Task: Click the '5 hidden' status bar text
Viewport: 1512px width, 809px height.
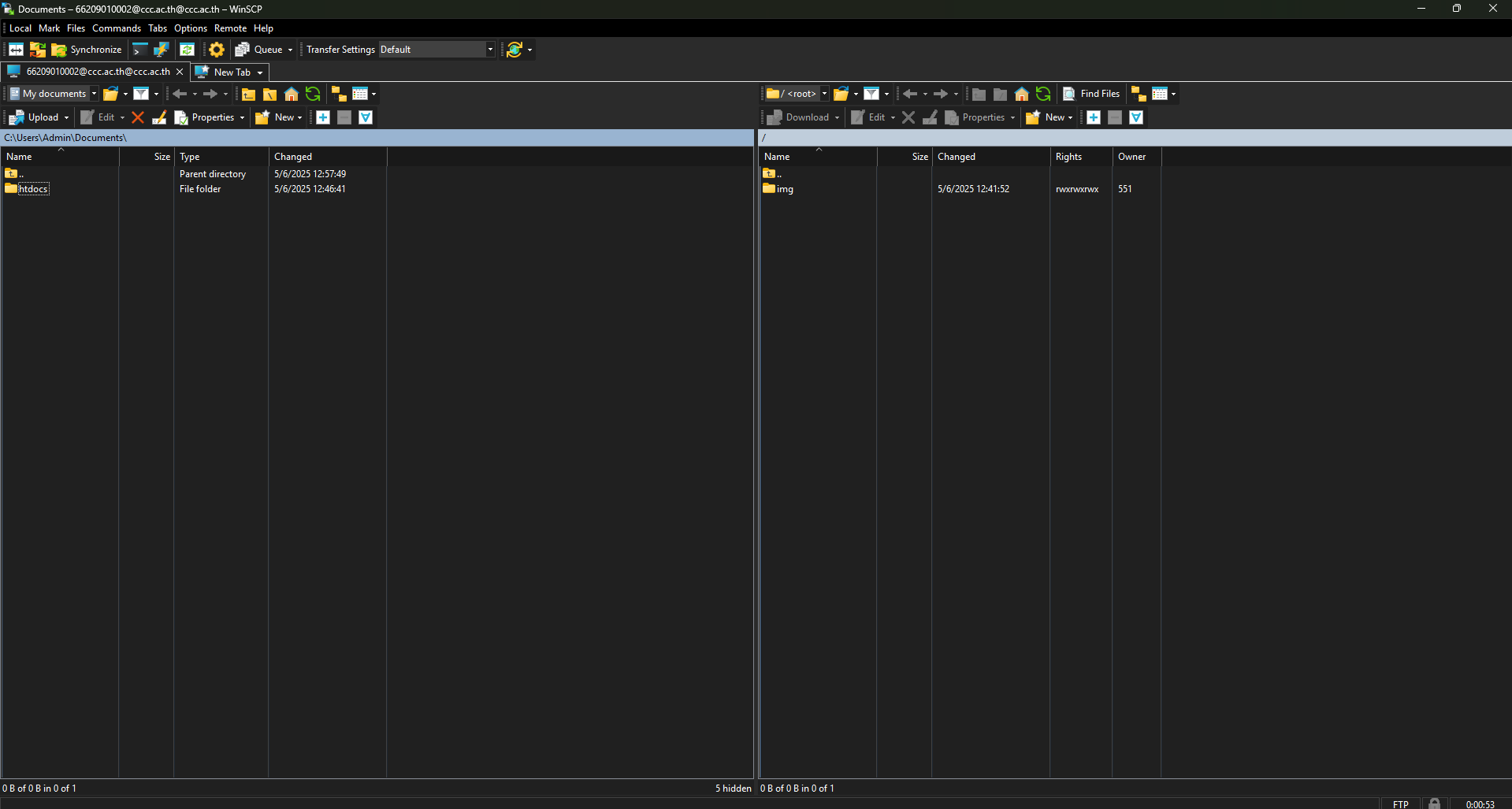Action: 733,789
